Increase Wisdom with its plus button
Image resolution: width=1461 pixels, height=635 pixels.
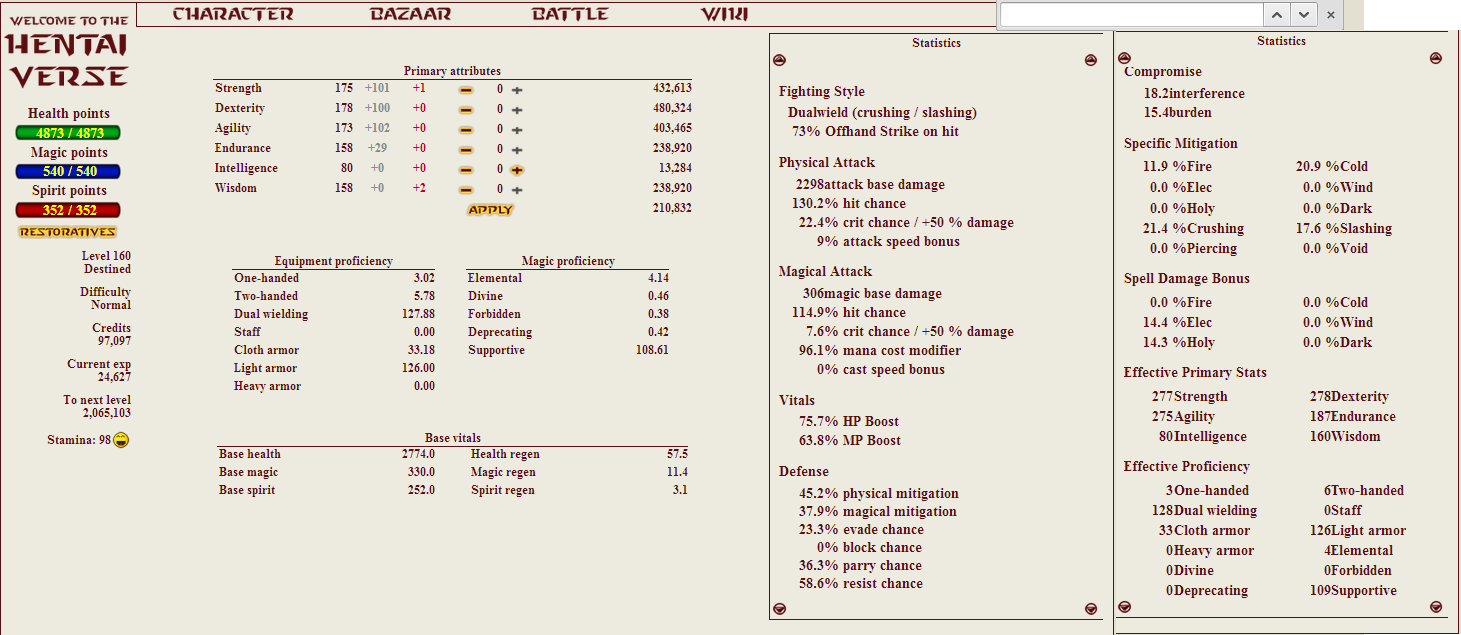point(517,190)
